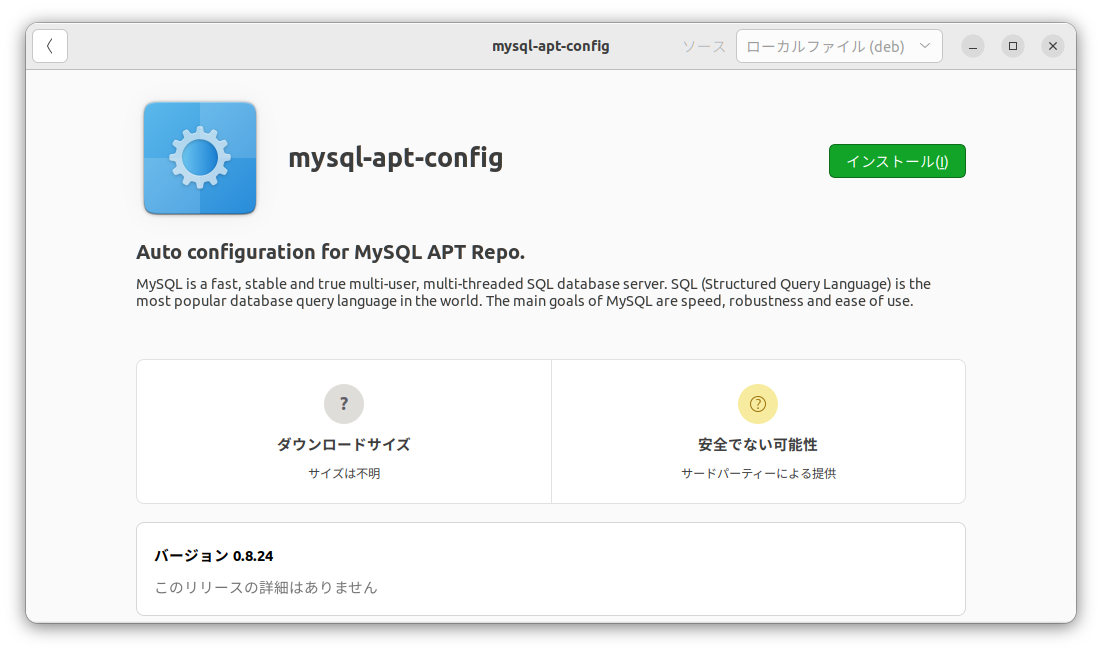1102x652 pixels.
Task: Click the MySQL description paragraph
Action: [x=533, y=292]
